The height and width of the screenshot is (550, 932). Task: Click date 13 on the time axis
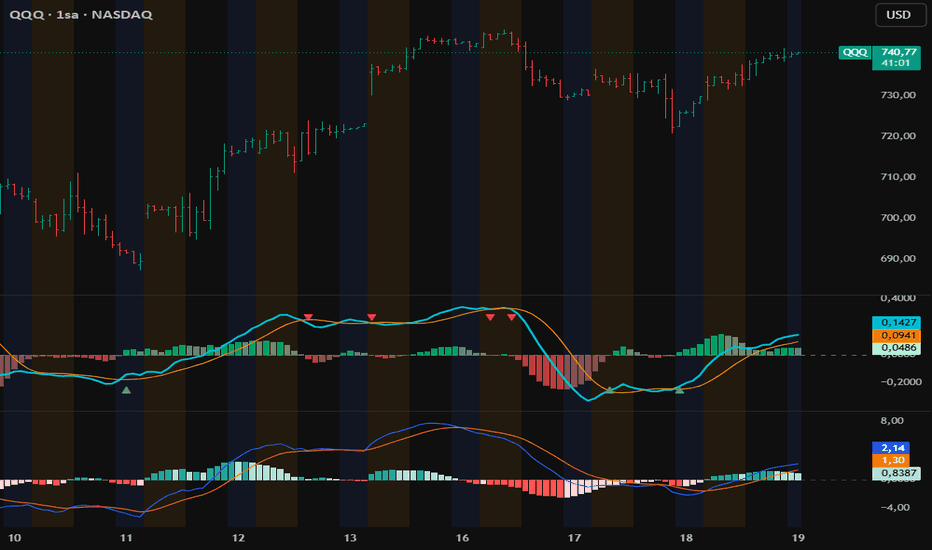(350, 538)
